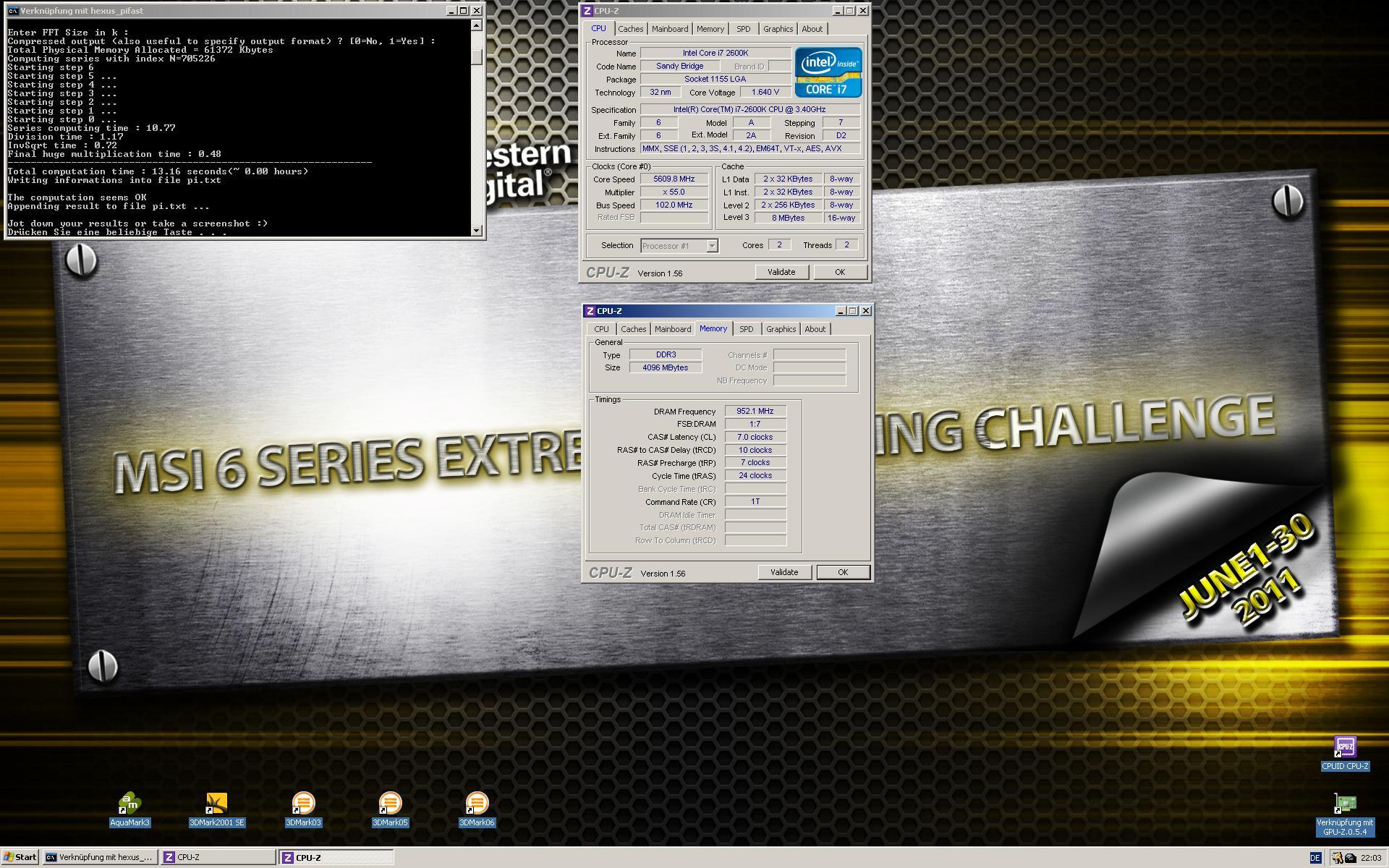
Task: Open Memory tab in upper CPU-Z window
Action: click(710, 29)
